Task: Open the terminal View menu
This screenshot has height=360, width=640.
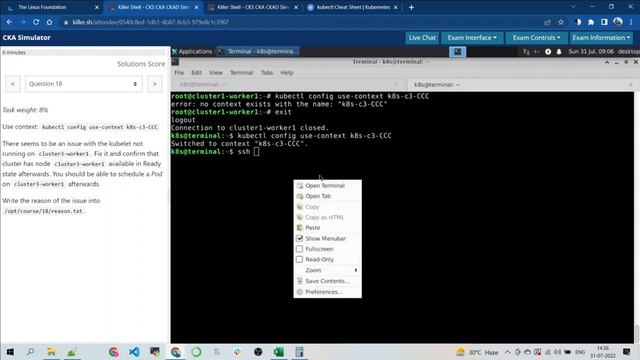Action: (216, 73)
